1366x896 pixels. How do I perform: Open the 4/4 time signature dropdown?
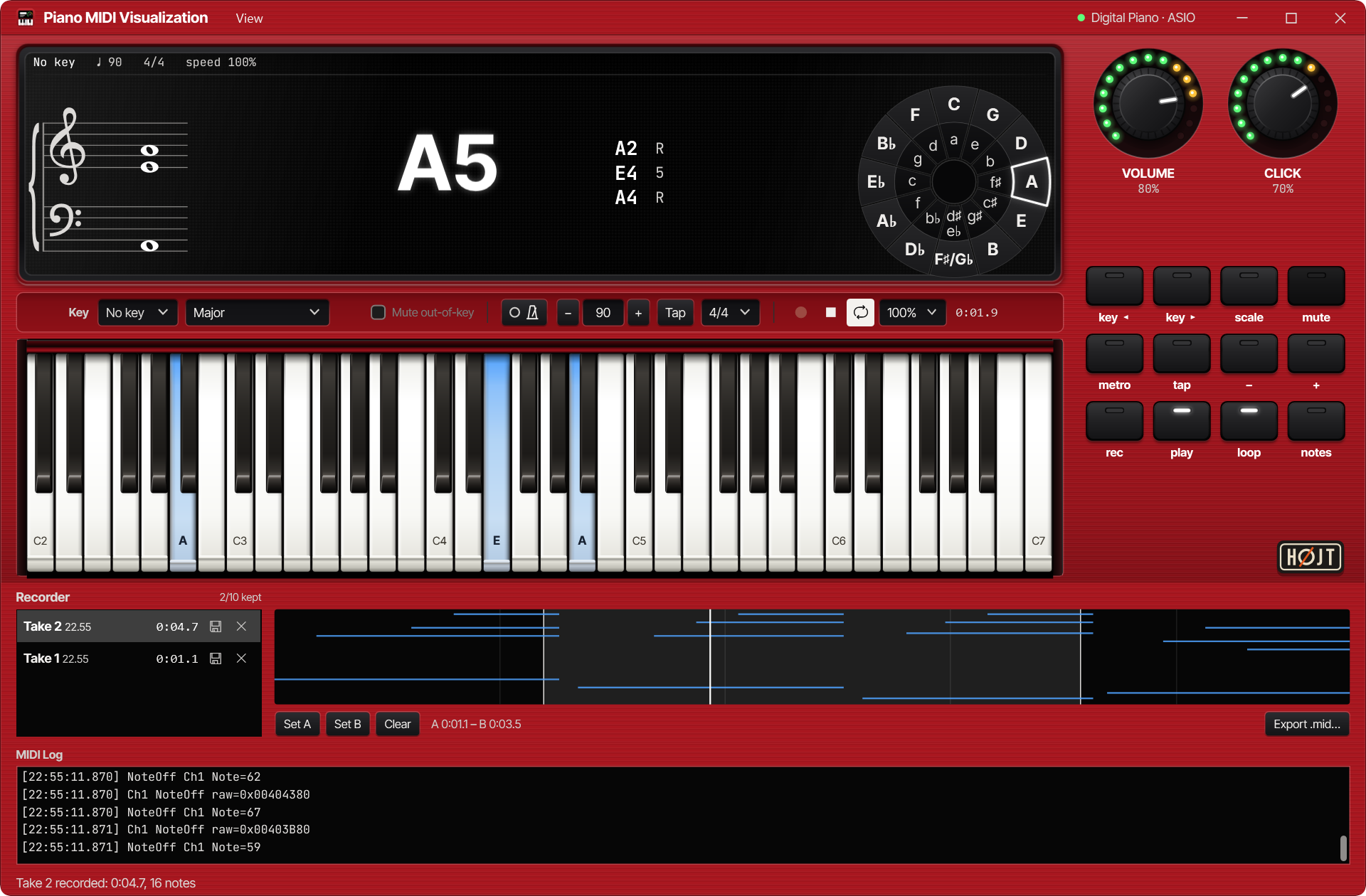click(x=730, y=313)
